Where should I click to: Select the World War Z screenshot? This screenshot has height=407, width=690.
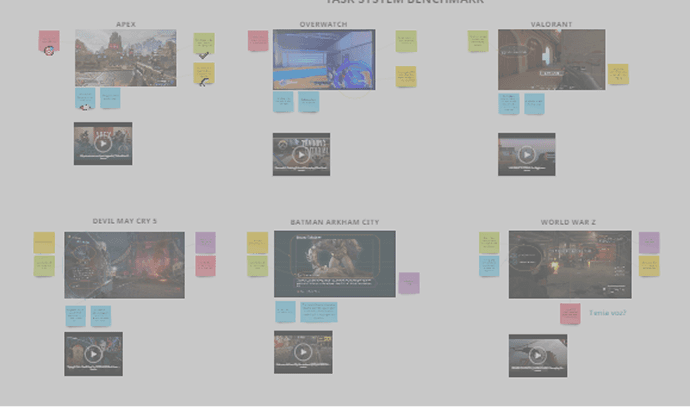(x=570, y=264)
